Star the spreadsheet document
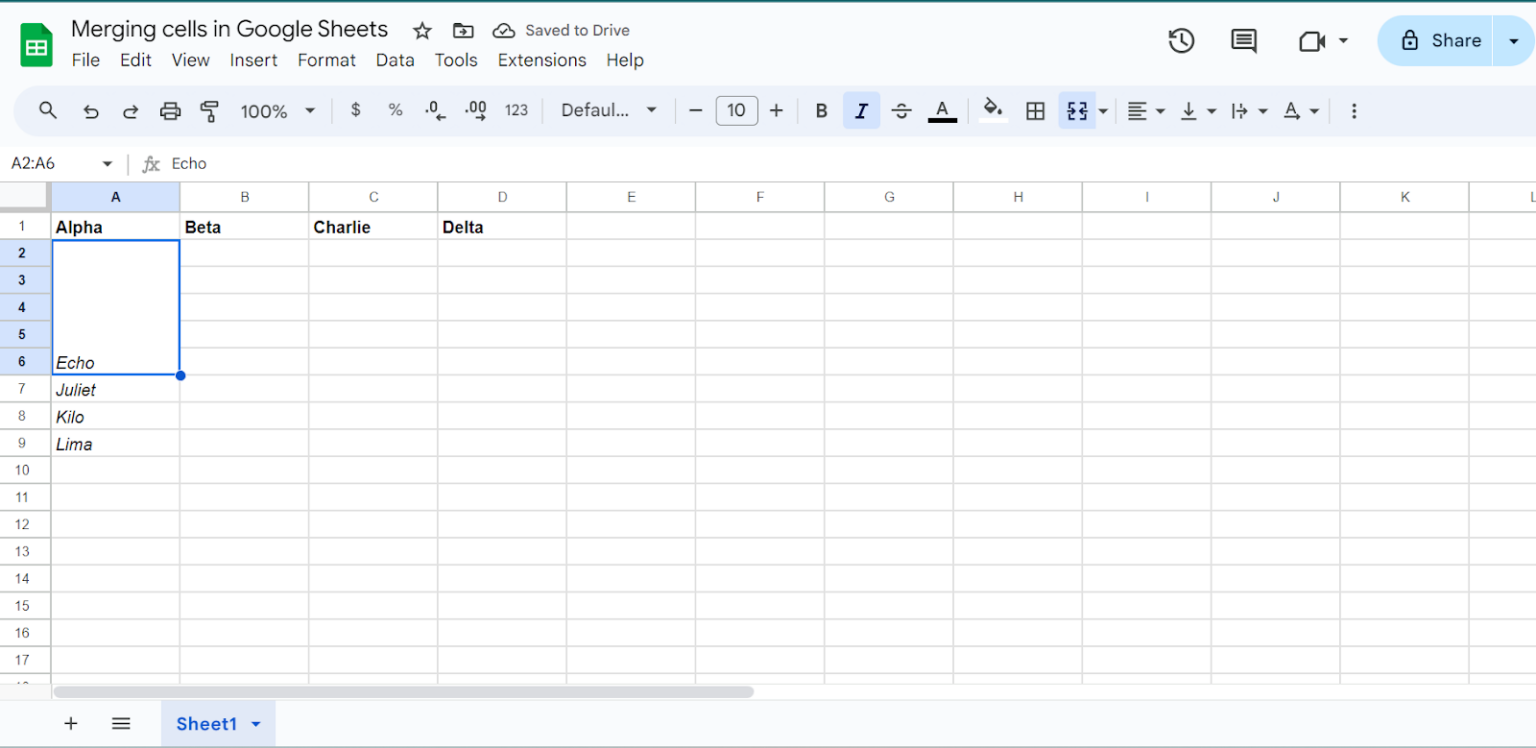 pyautogui.click(x=421, y=30)
